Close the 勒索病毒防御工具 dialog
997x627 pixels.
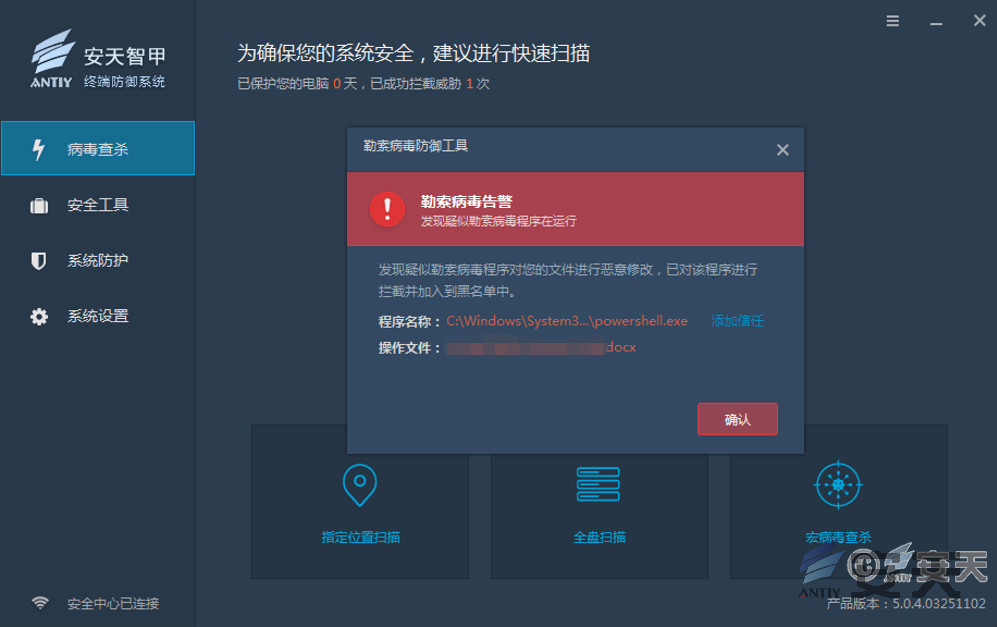pyautogui.click(x=783, y=149)
